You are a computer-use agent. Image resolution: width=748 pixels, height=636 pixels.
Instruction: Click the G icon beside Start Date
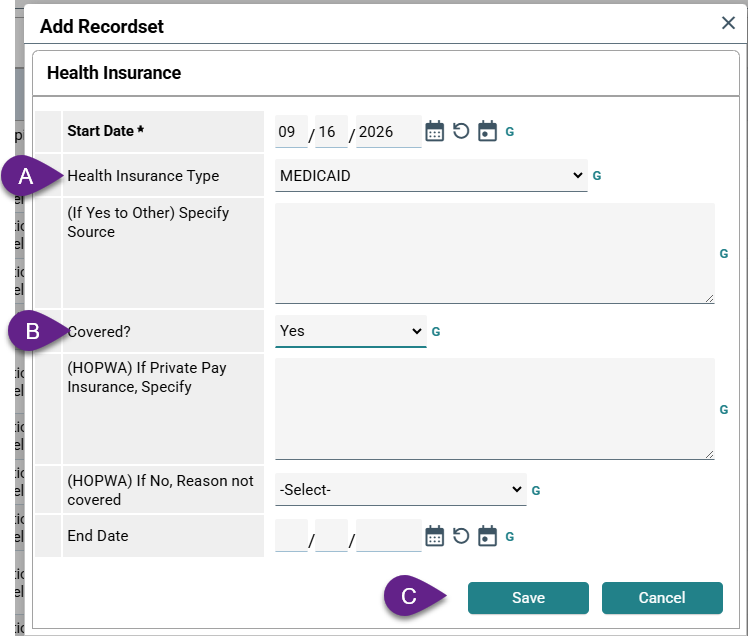[x=509, y=132]
